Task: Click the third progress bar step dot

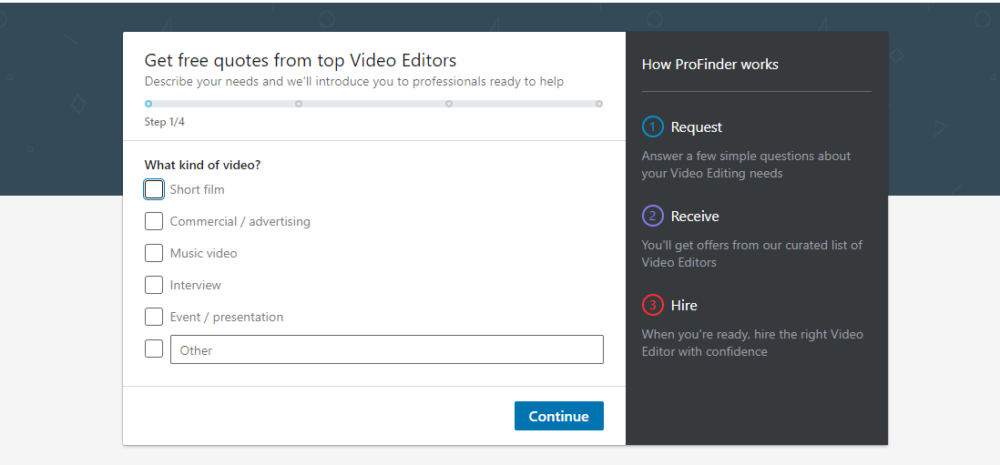Action: [x=449, y=103]
